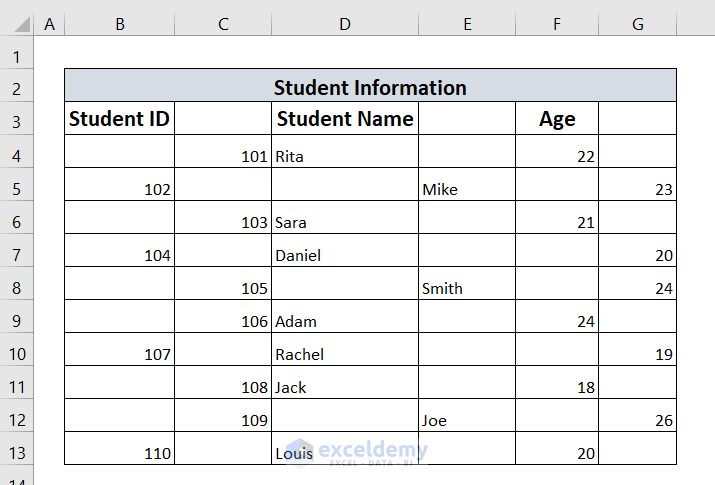
Task: Click the Select All corner triangle
Action: (x=17, y=23)
